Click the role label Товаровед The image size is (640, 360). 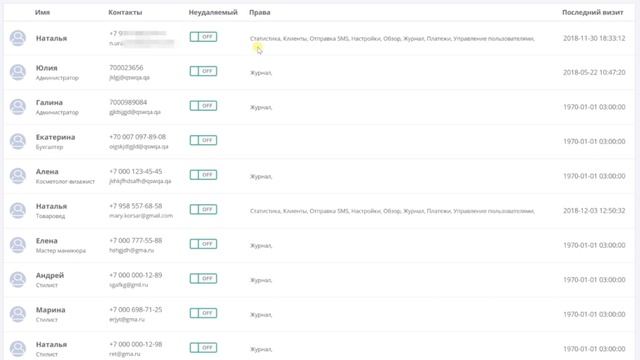click(x=50, y=216)
